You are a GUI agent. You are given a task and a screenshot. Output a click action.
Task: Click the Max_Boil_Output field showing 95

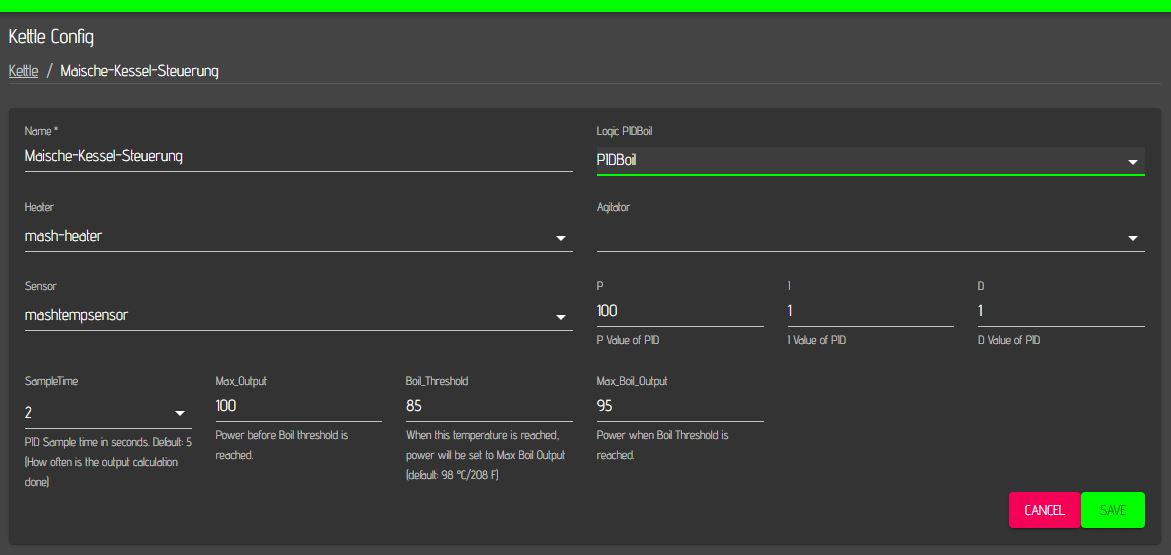(x=680, y=406)
